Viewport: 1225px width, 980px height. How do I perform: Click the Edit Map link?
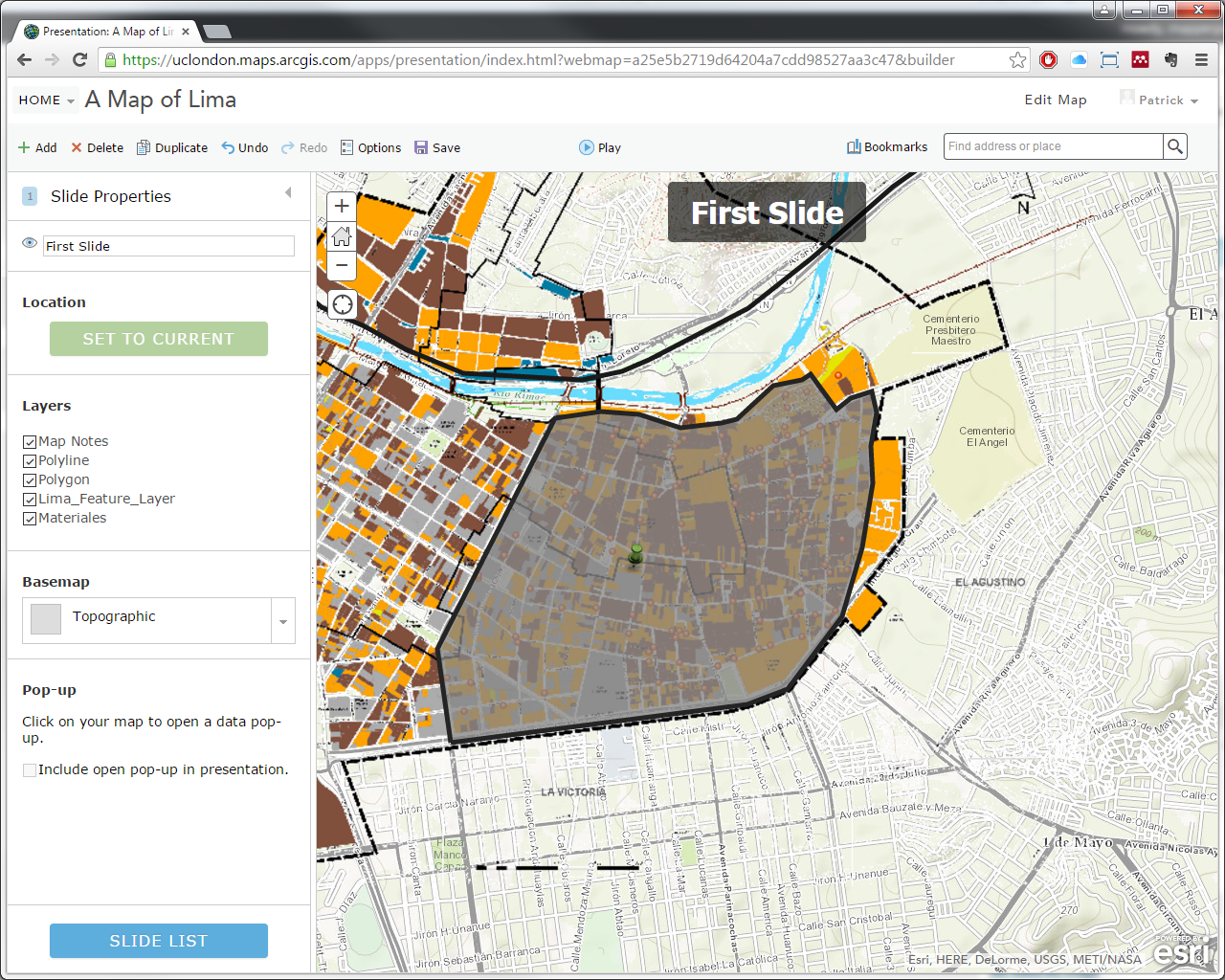(x=1055, y=100)
